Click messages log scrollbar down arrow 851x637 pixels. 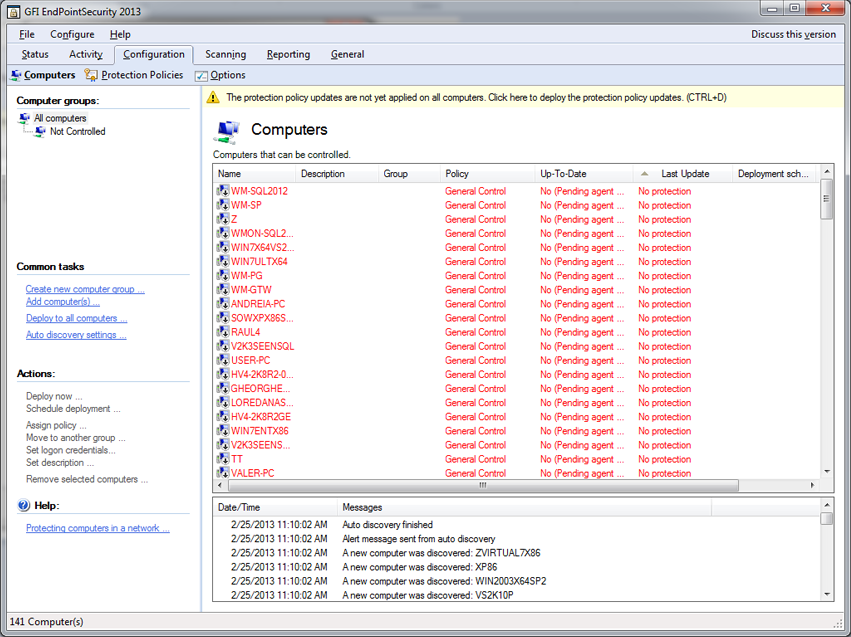[827, 595]
